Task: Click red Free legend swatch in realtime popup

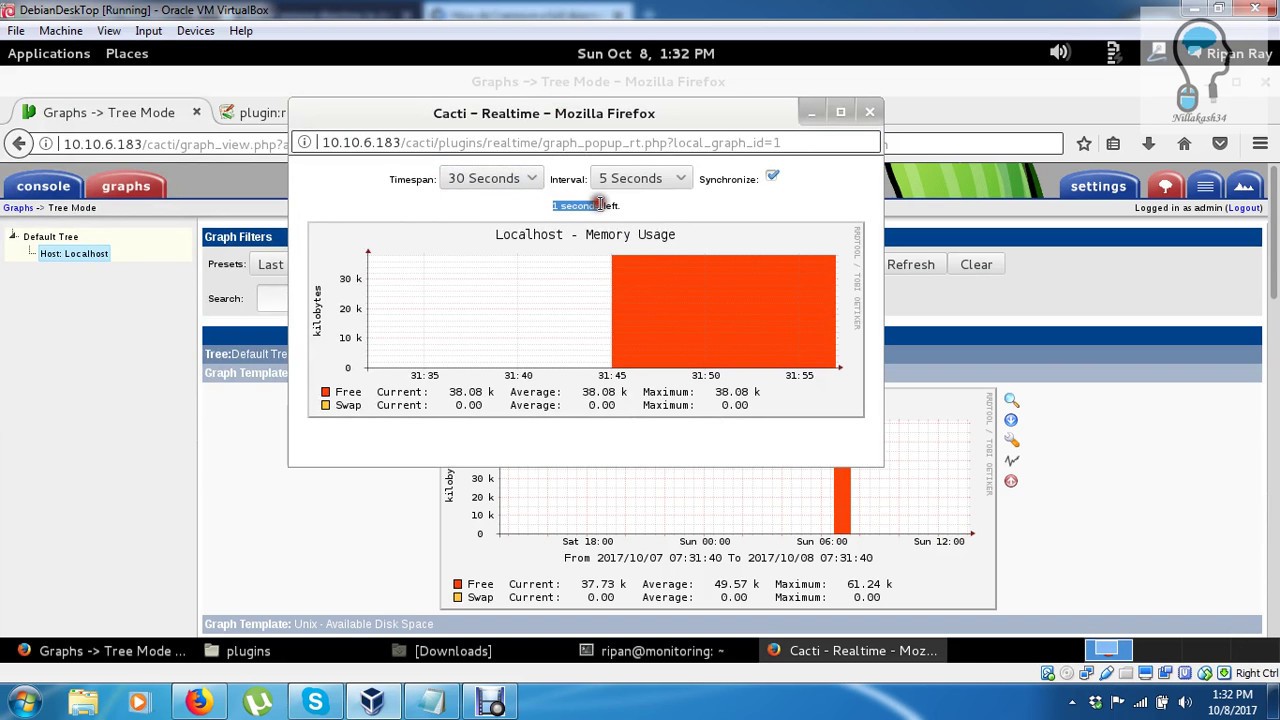Action: click(325, 392)
